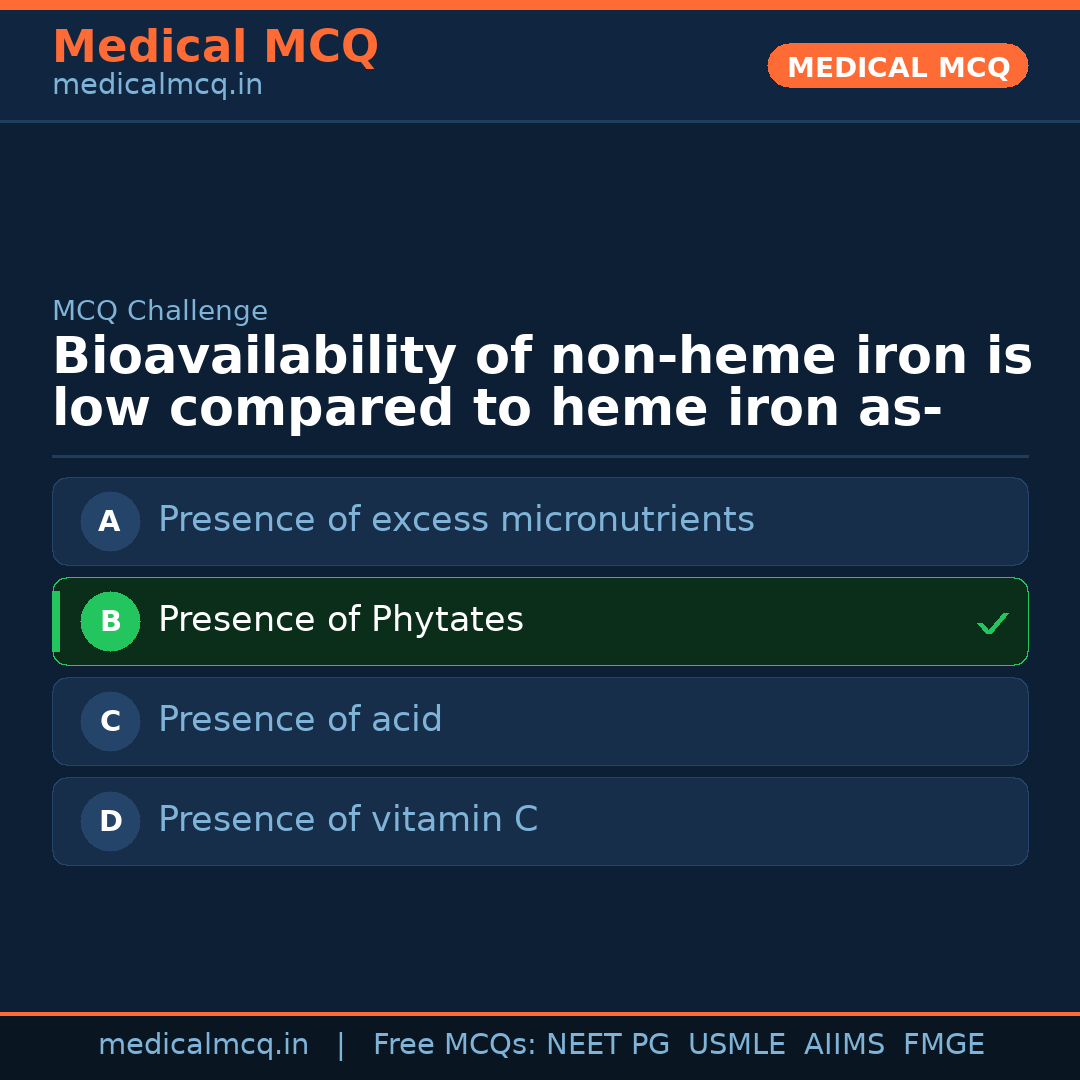The width and height of the screenshot is (1080, 1080).
Task: Open medicalmcq.in link in the footer
Action: point(203,1045)
